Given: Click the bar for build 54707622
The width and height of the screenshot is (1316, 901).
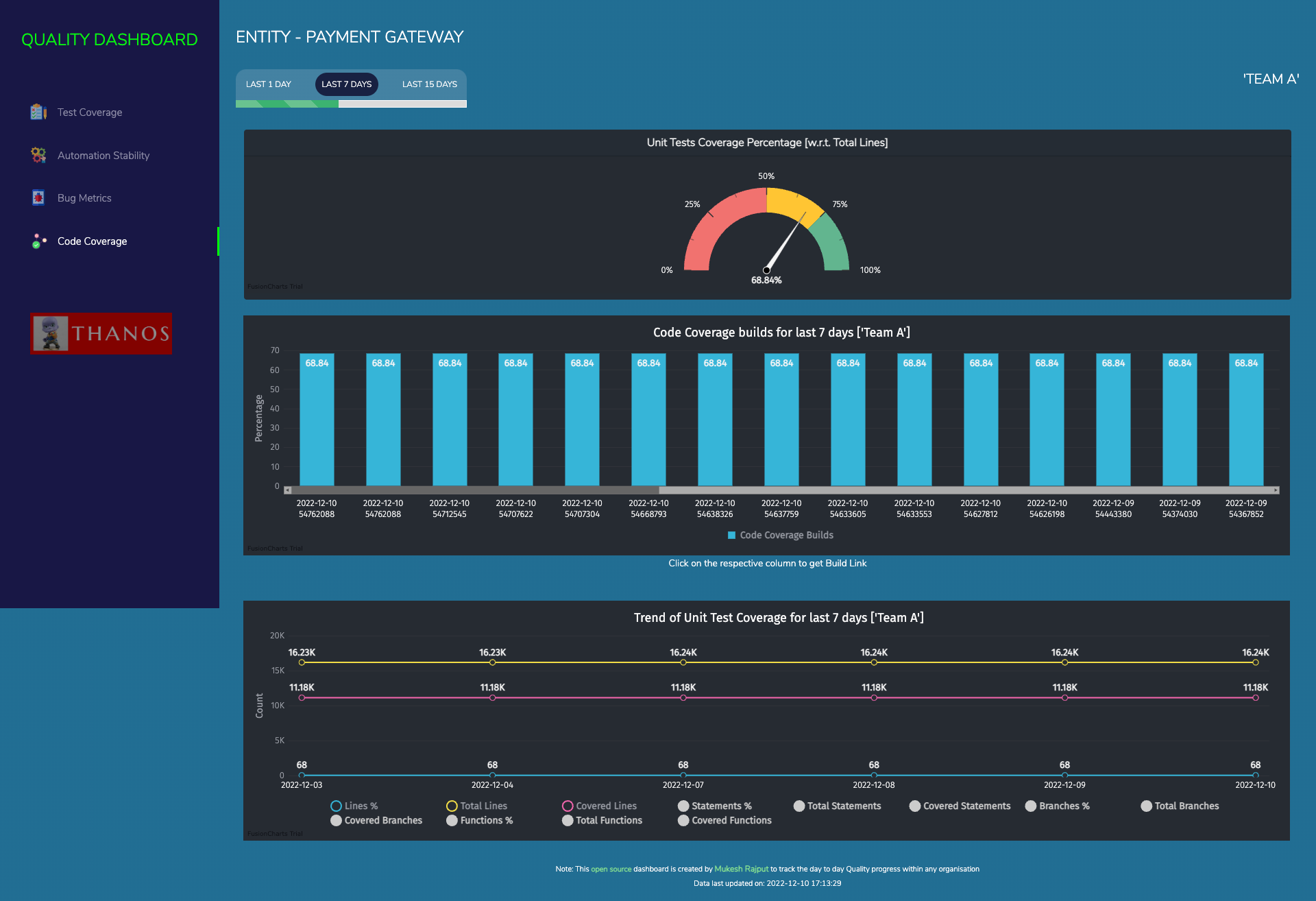Looking at the screenshot, I should [515, 420].
